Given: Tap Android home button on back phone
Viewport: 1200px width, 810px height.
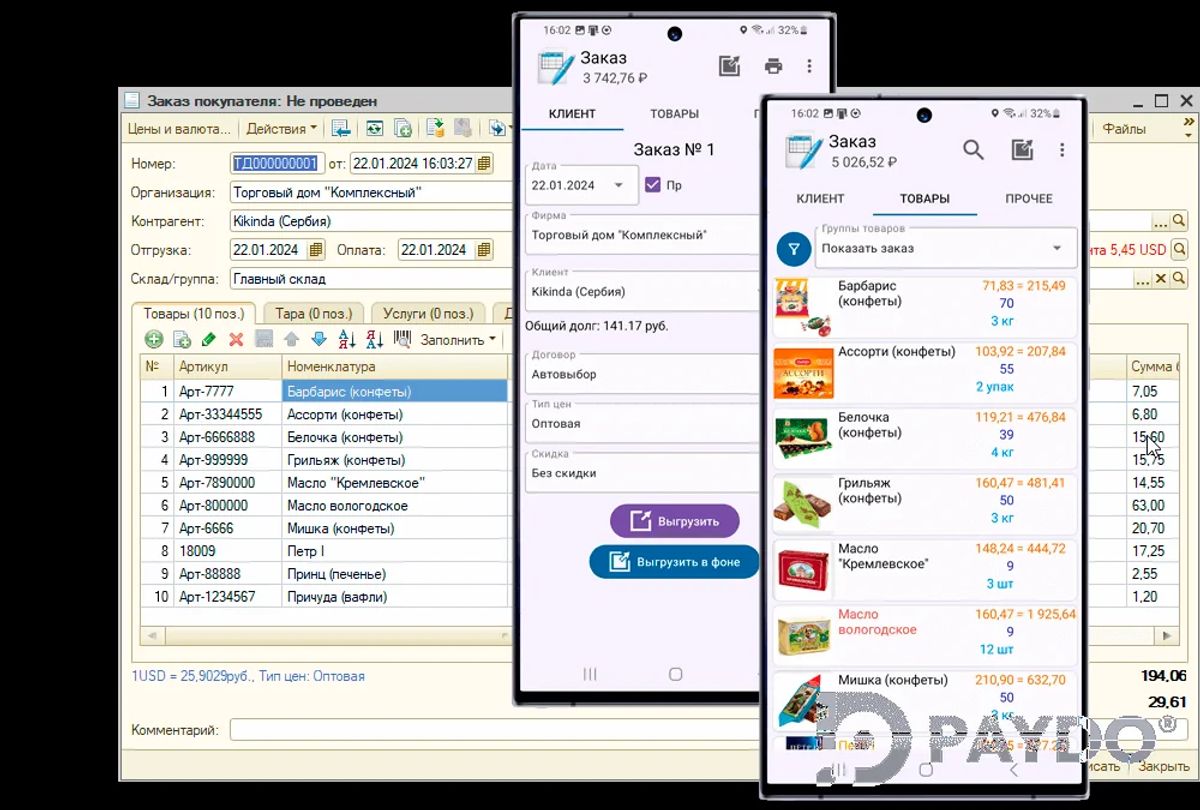Looking at the screenshot, I should coord(675,675).
